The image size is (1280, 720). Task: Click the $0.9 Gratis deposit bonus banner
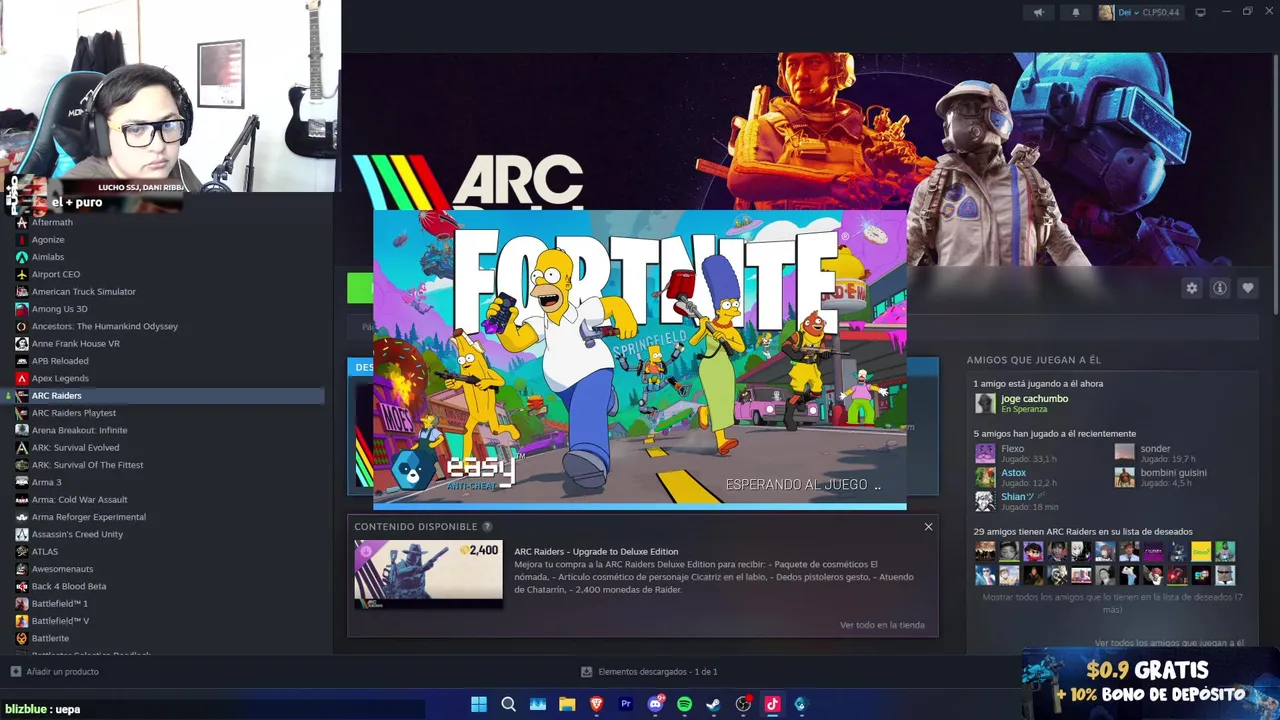point(1150,682)
